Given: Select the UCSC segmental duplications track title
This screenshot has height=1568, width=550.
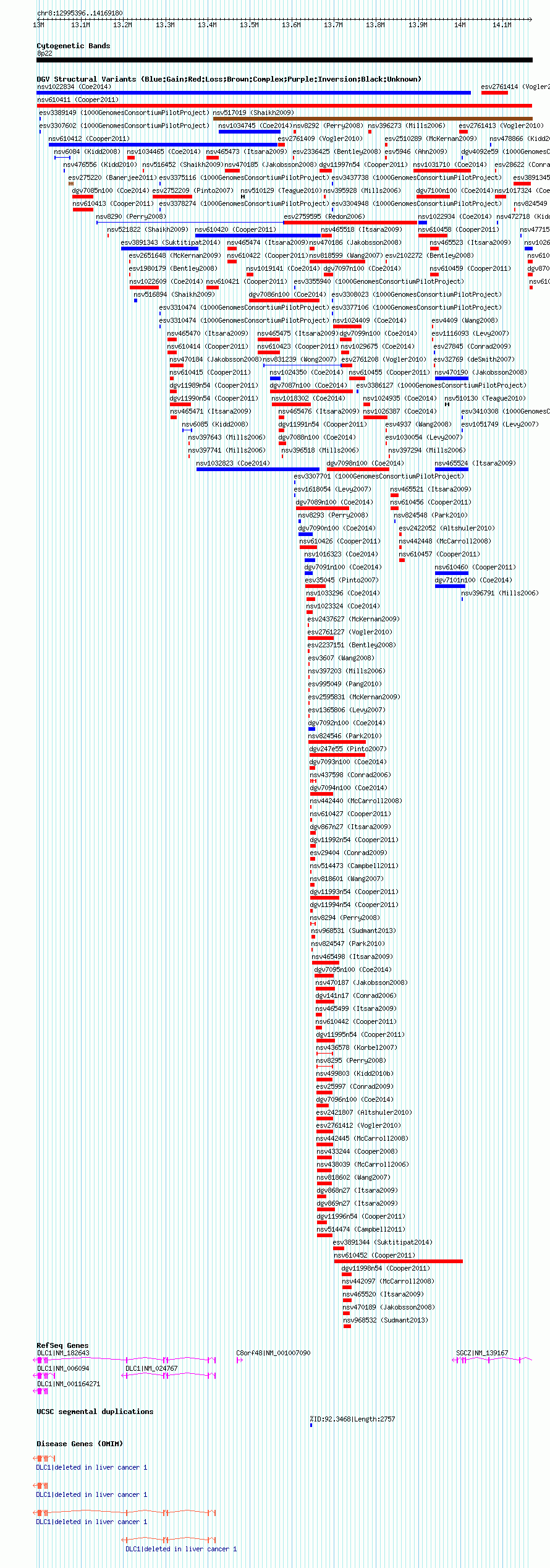Looking at the screenshot, I should [95, 1412].
